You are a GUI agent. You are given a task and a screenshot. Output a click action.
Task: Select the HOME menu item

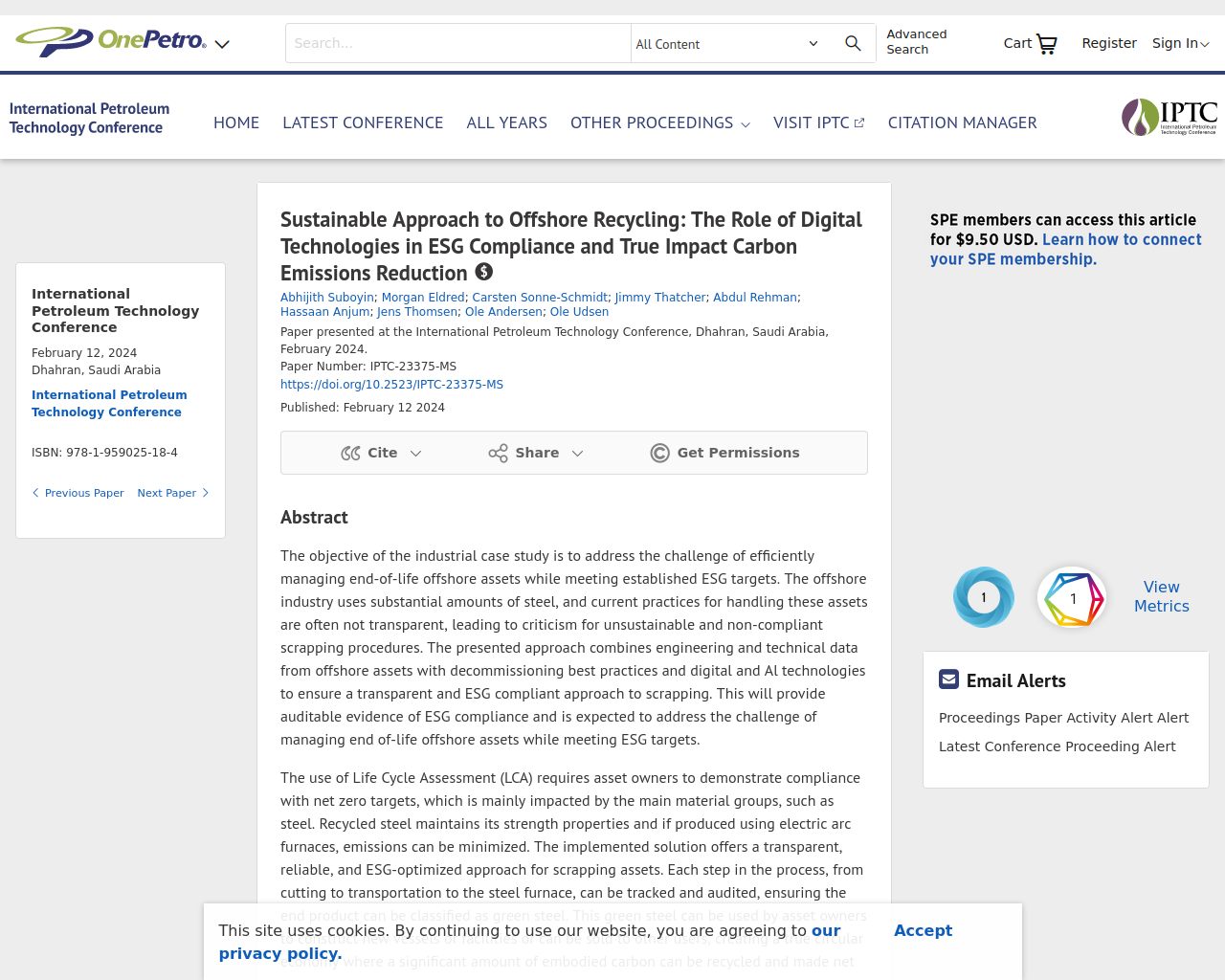point(236,122)
